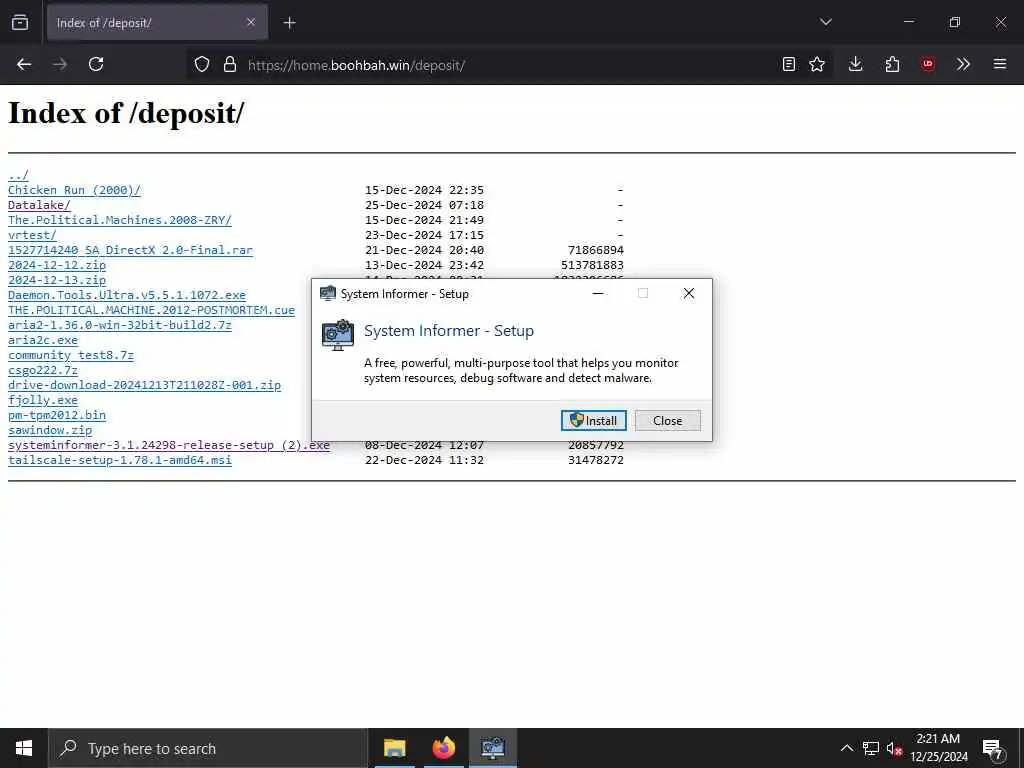Show more tools overflow chevrons

tap(963, 64)
